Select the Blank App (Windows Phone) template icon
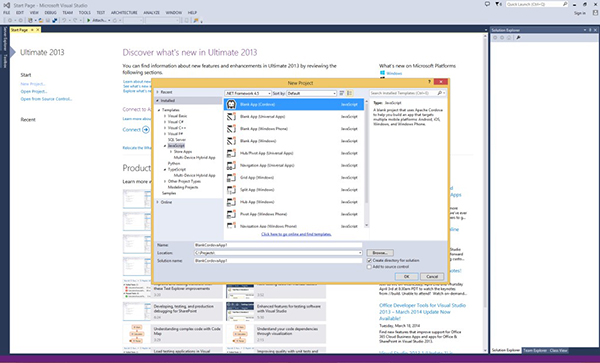 [231, 129]
